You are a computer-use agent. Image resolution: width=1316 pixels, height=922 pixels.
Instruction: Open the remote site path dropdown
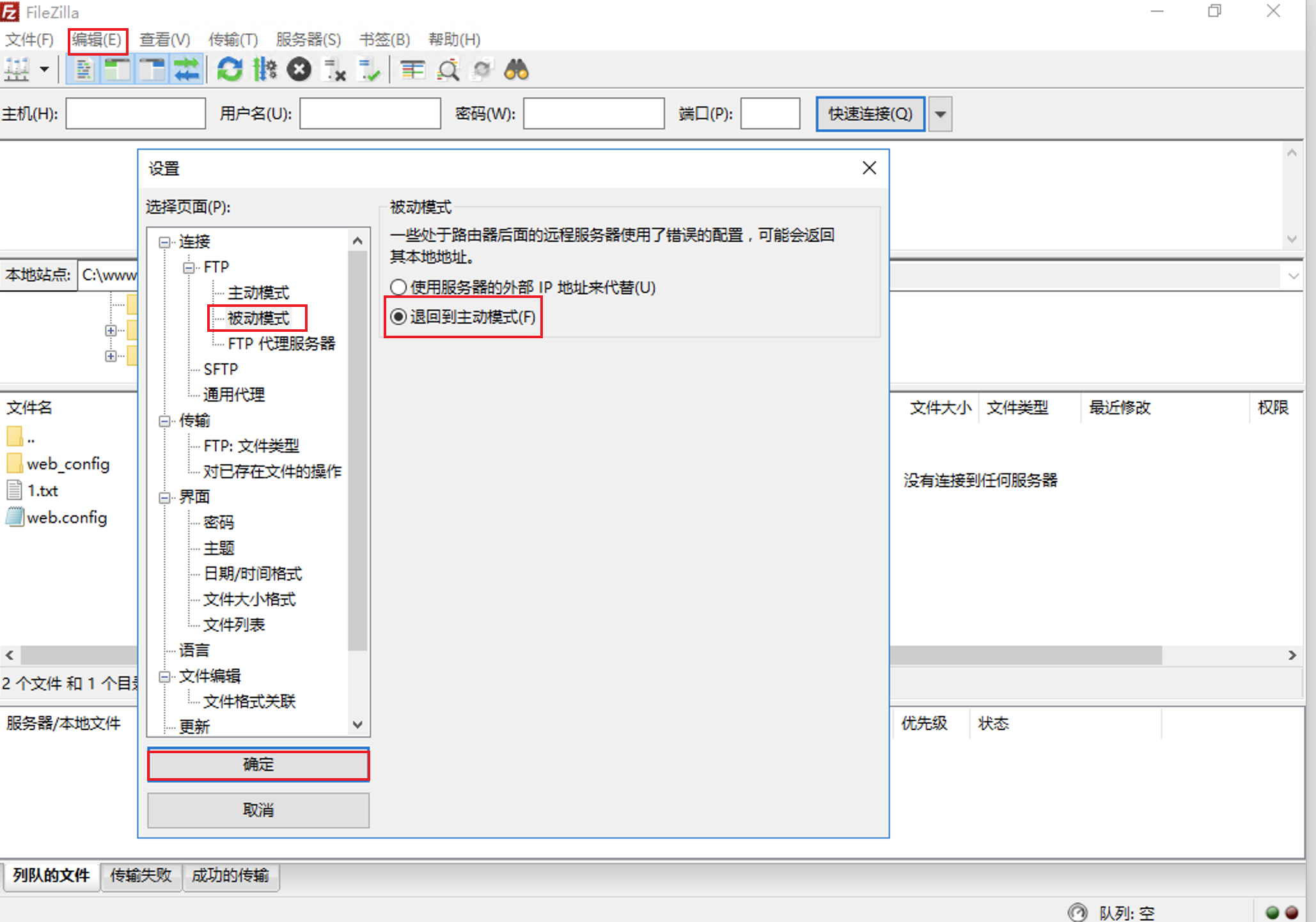[x=1293, y=276]
